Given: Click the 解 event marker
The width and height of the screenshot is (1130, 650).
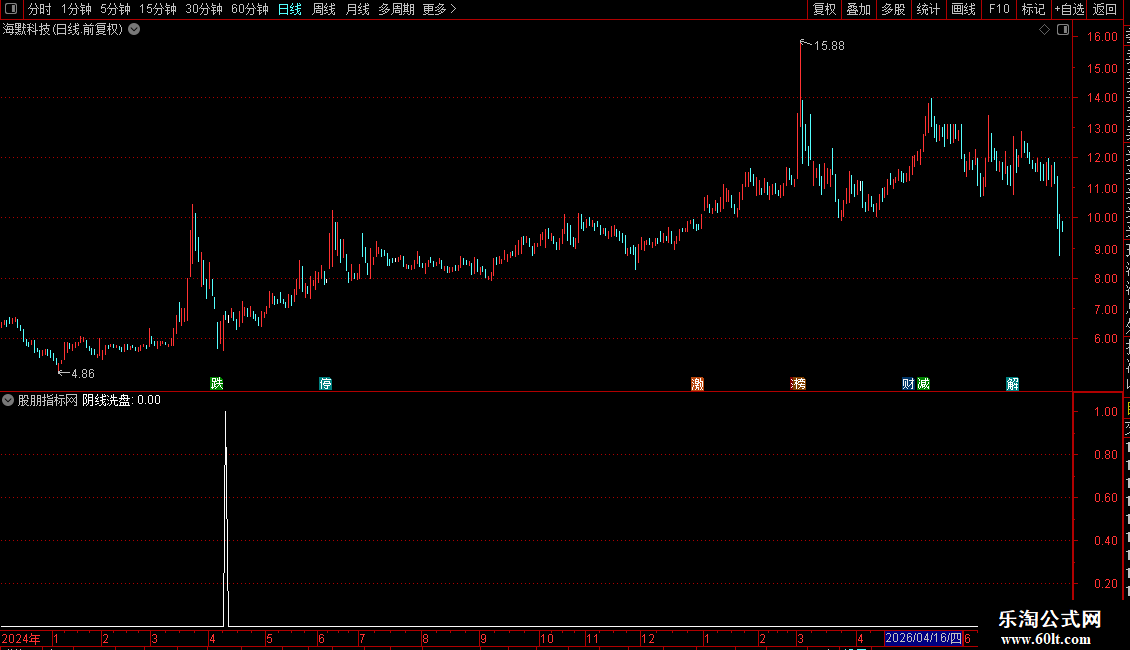Looking at the screenshot, I should tap(1013, 383).
